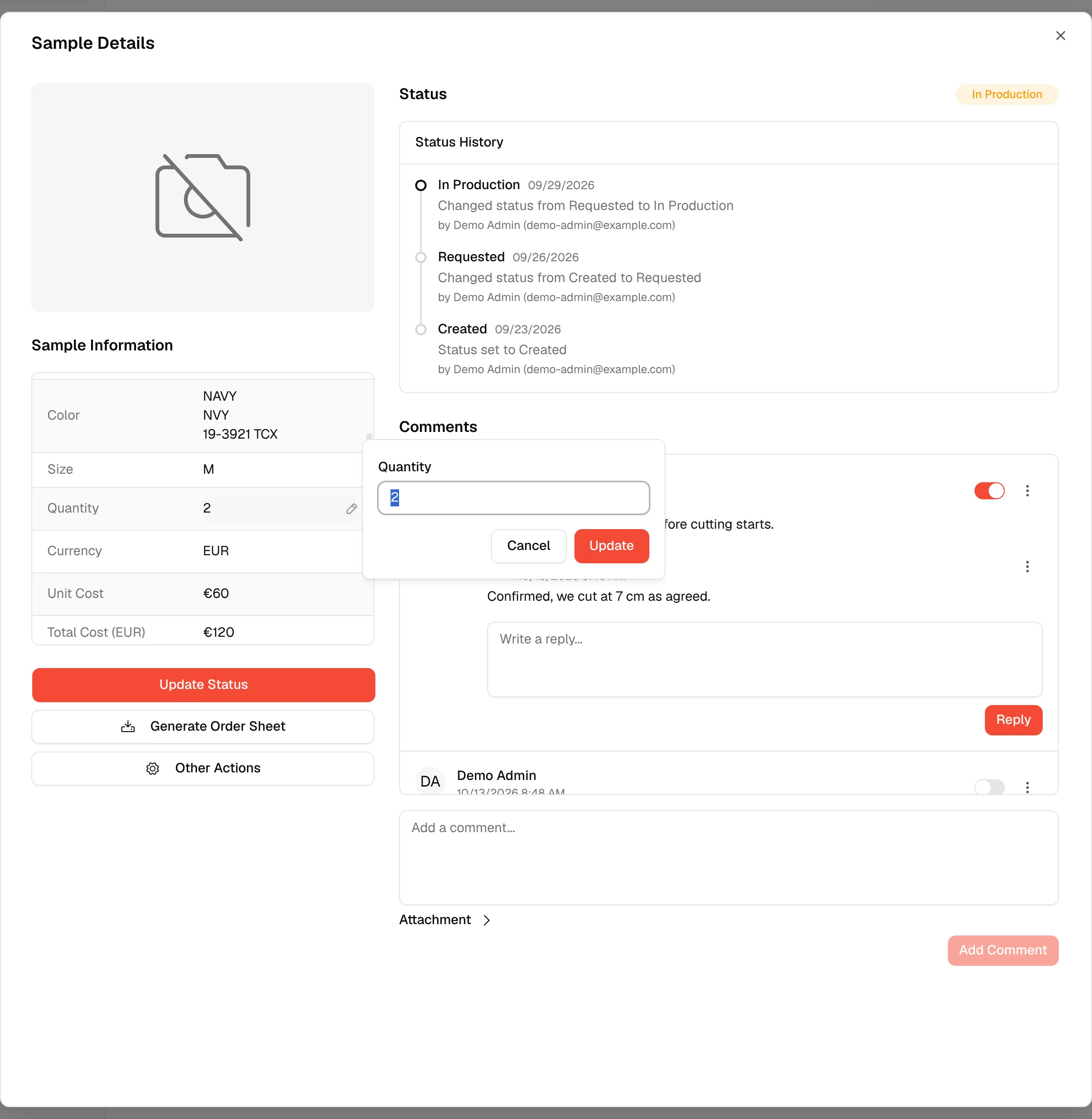
Task: Click the Requested timeline marker
Action: (420, 257)
